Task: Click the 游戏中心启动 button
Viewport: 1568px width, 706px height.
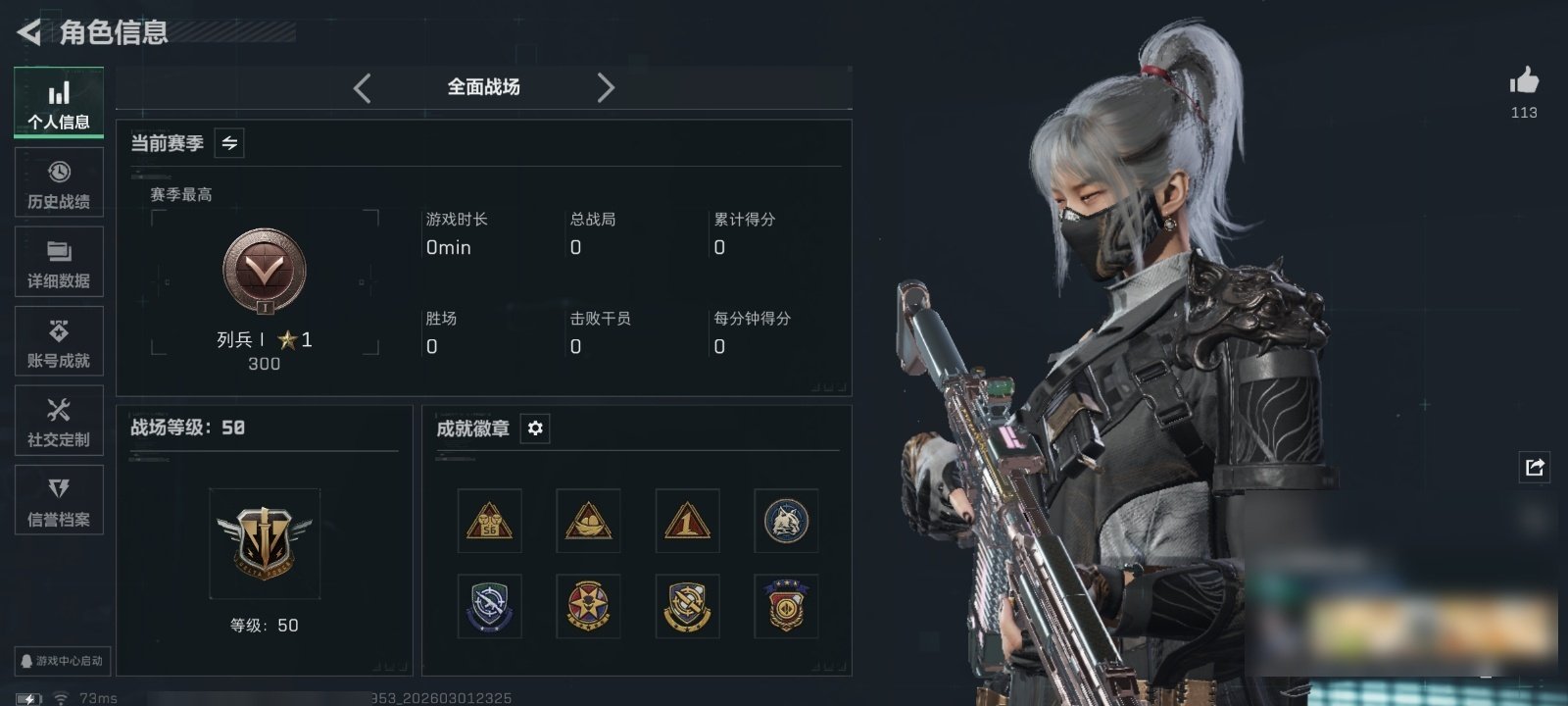Action: pyautogui.click(x=61, y=661)
